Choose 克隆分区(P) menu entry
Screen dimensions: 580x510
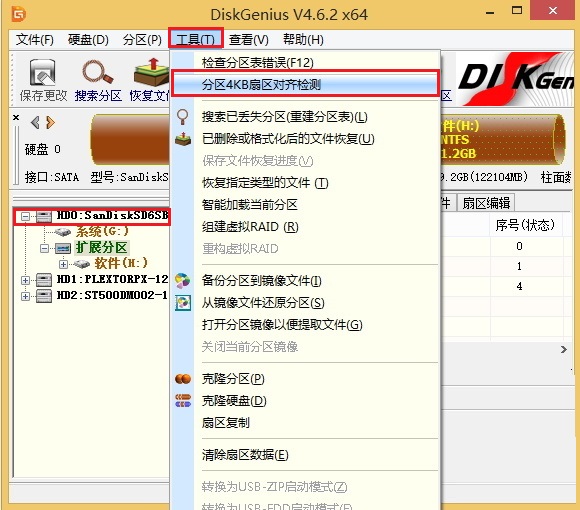tap(305, 379)
